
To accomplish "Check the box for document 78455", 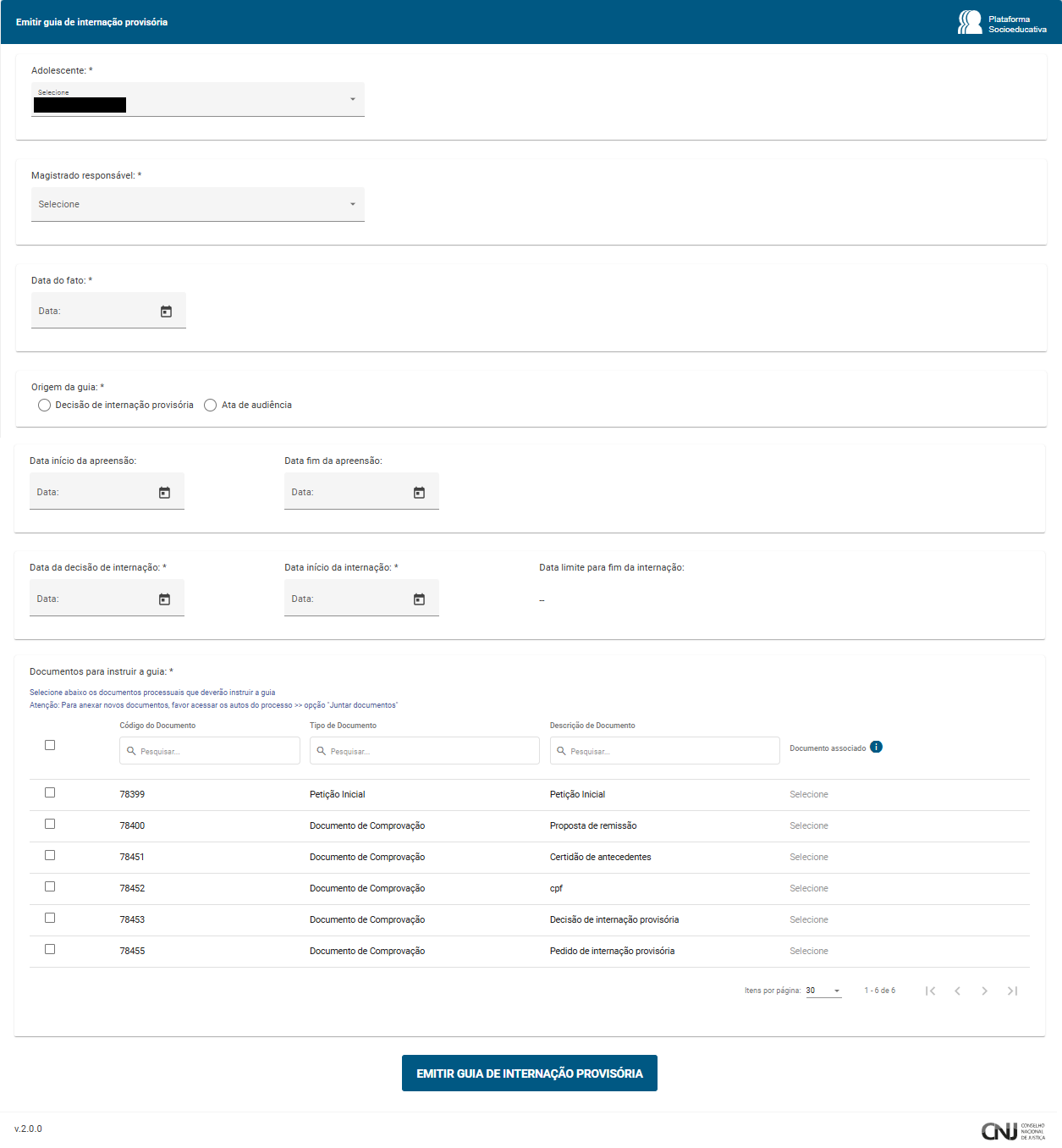I will pyautogui.click(x=50, y=949).
